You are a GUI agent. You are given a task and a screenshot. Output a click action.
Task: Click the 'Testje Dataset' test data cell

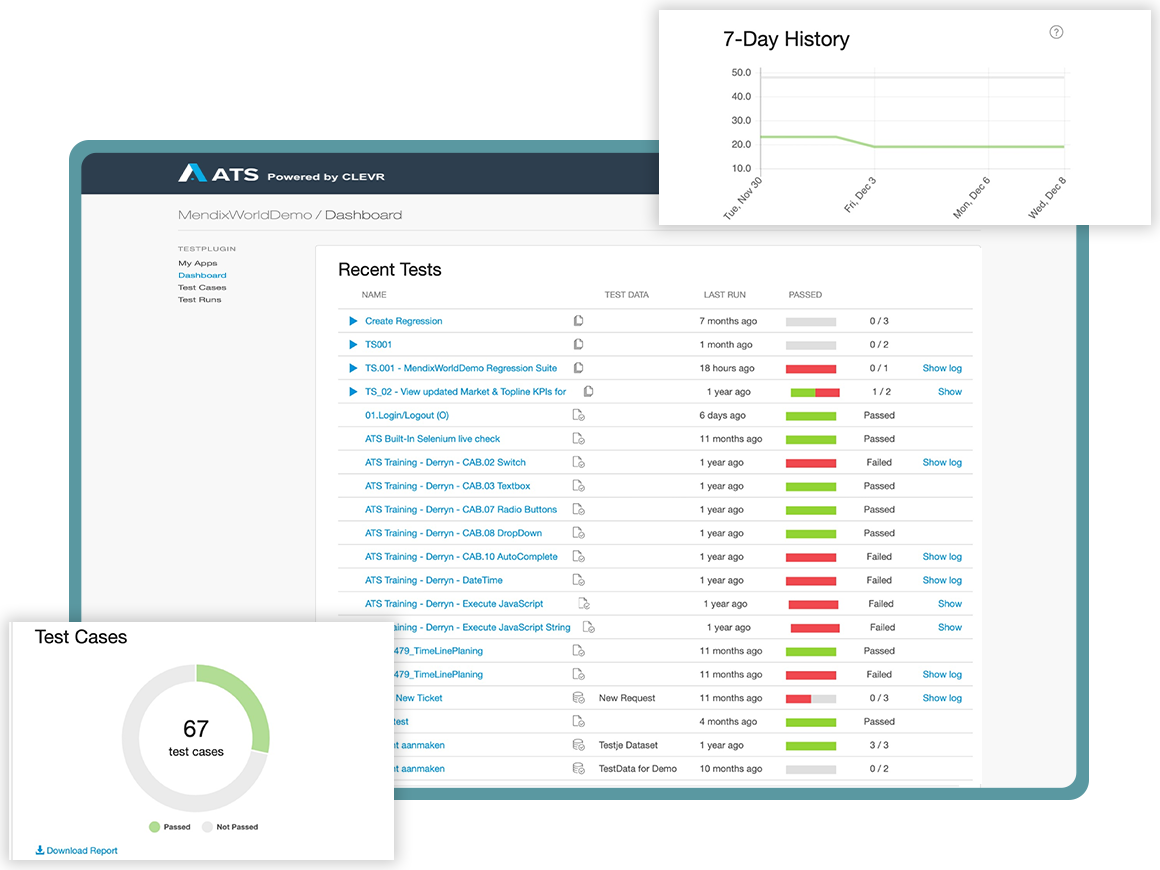point(628,745)
